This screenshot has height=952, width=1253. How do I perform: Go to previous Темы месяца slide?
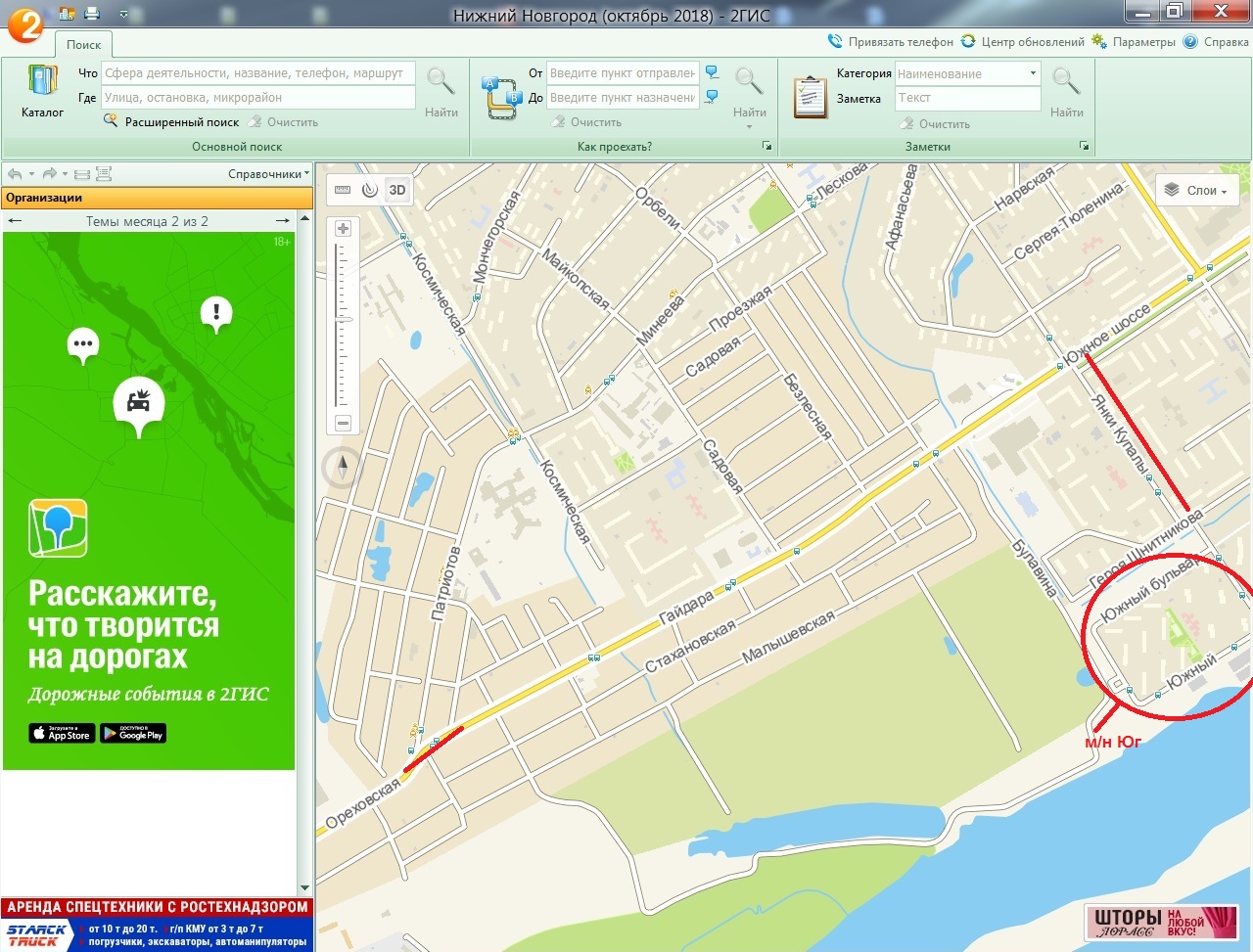[15, 221]
